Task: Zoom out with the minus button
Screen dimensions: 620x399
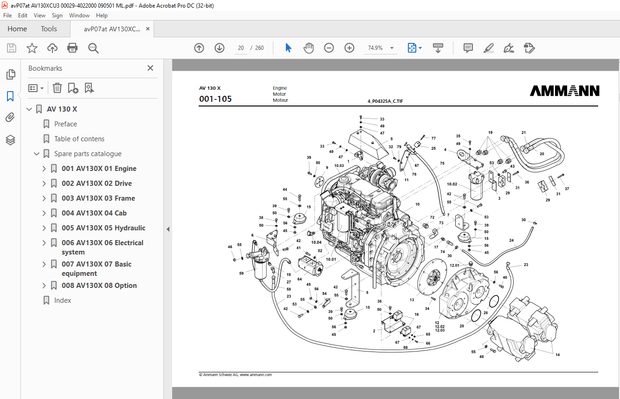Action: tap(329, 48)
